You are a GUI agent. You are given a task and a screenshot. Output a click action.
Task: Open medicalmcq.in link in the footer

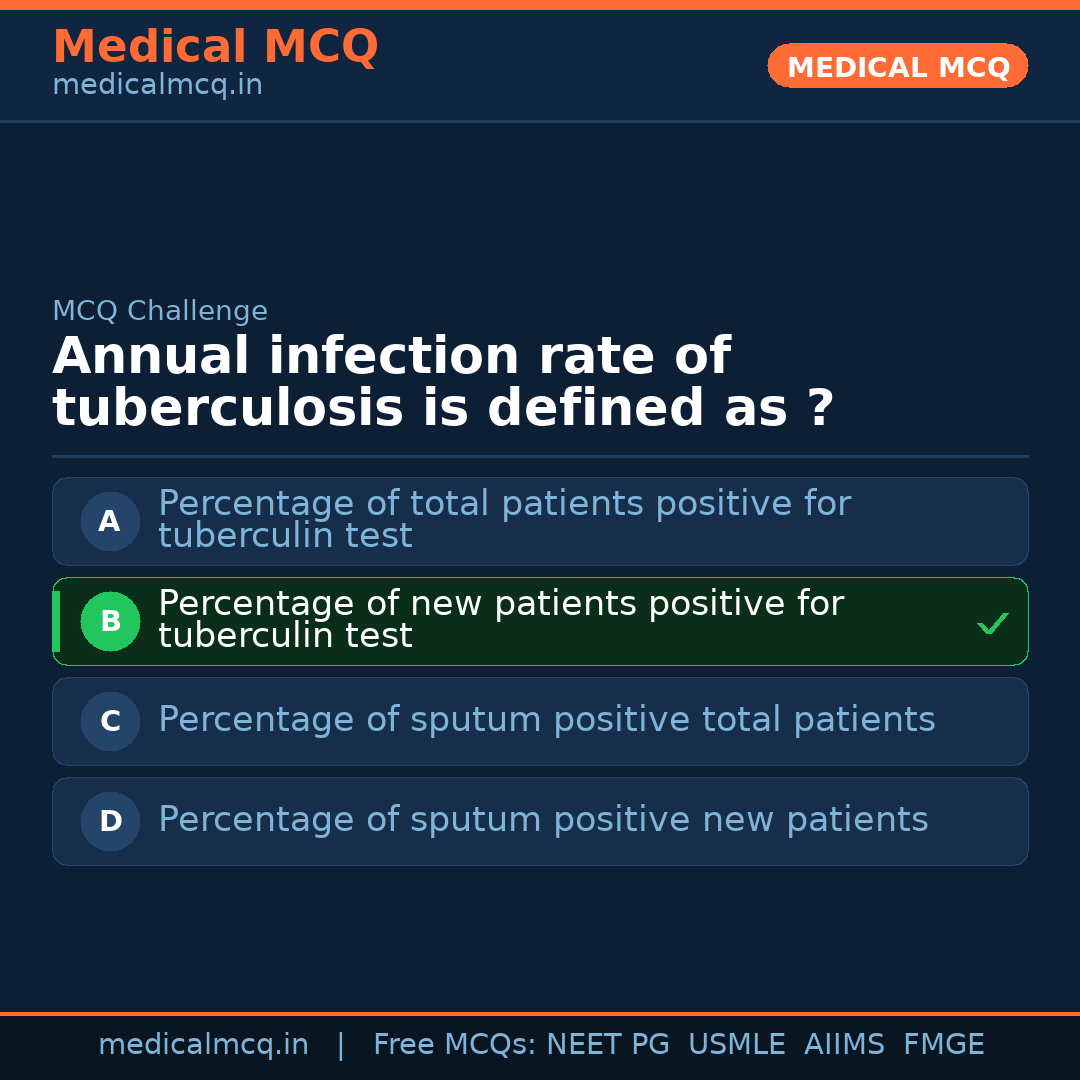203,1045
